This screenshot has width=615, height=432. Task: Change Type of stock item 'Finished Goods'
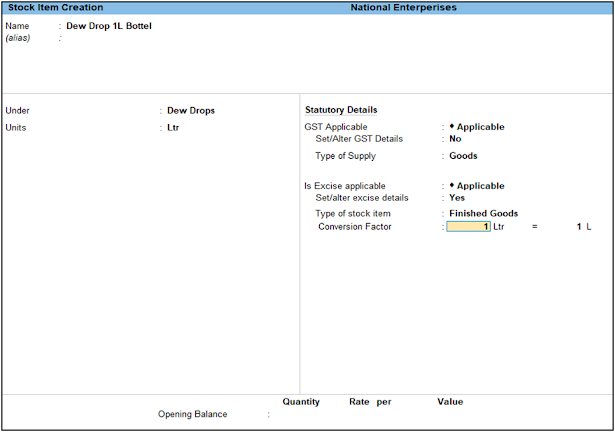click(x=484, y=213)
